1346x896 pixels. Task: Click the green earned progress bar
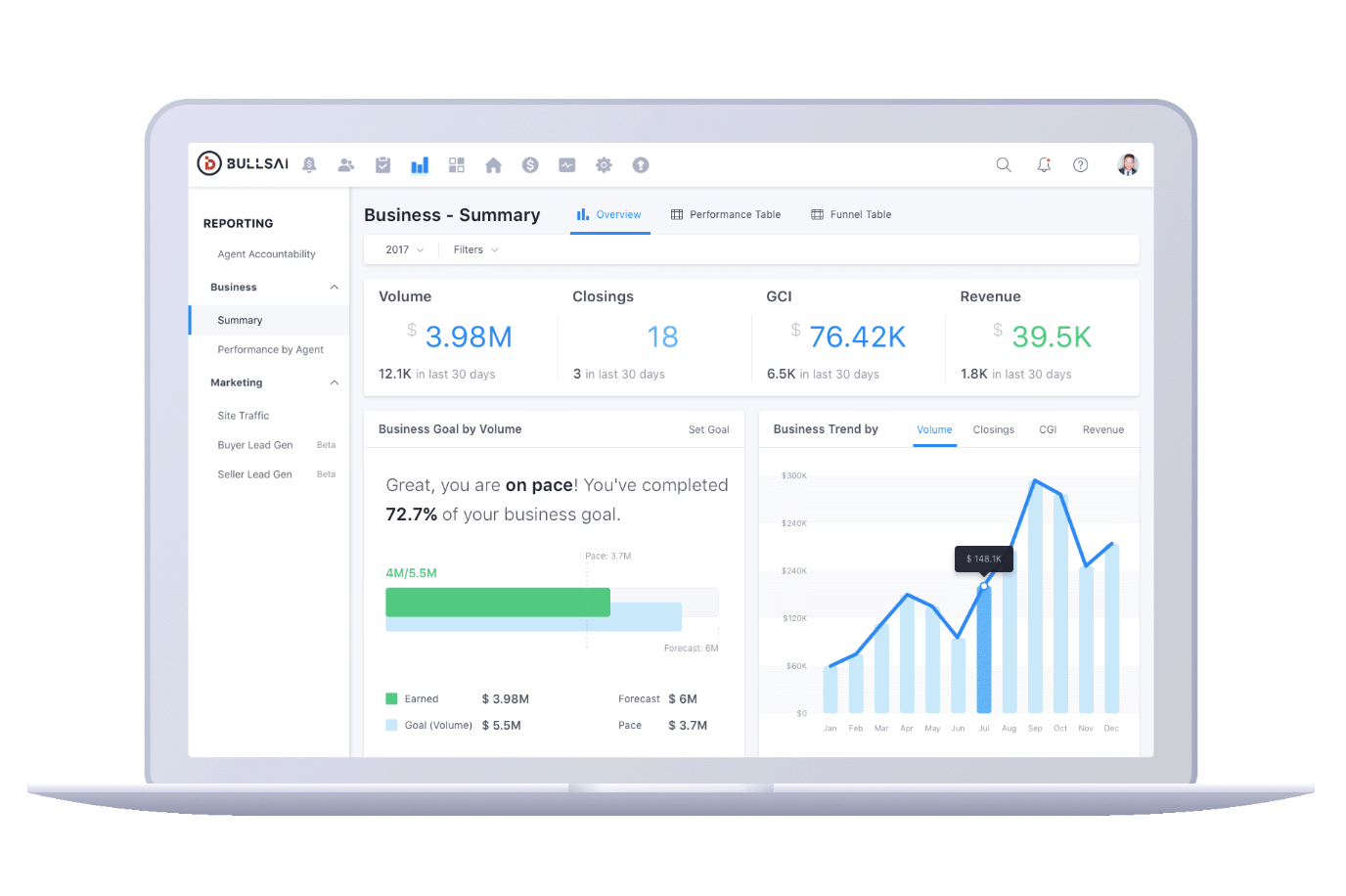click(498, 603)
